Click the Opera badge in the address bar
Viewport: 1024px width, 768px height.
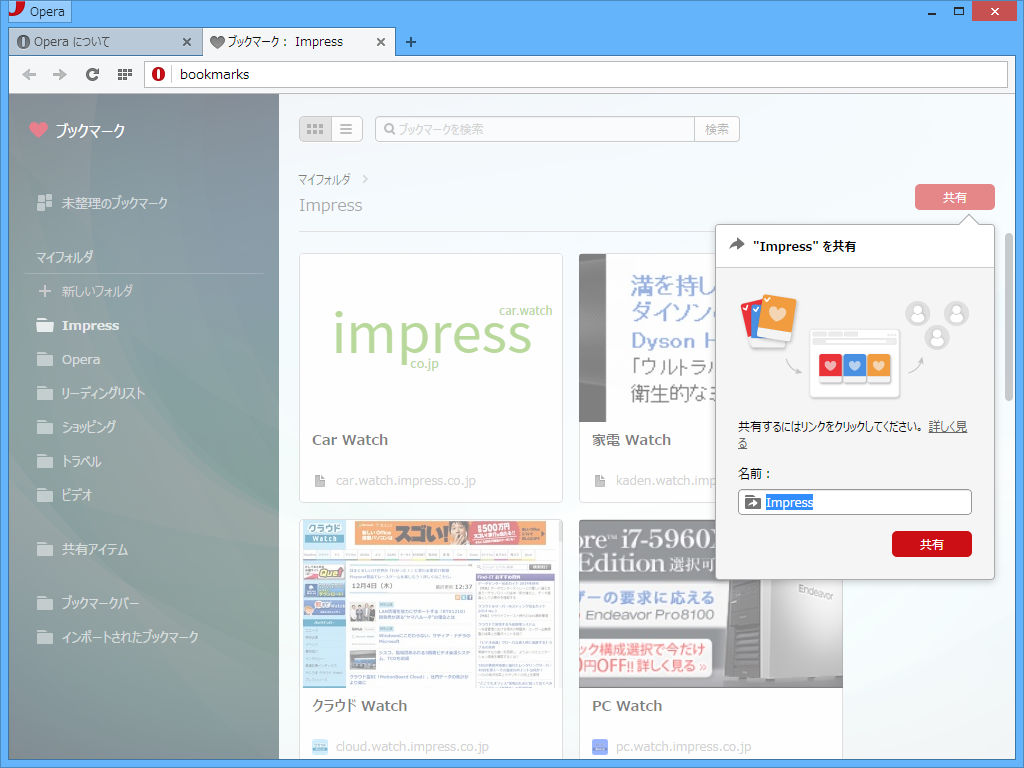pyautogui.click(x=157, y=74)
